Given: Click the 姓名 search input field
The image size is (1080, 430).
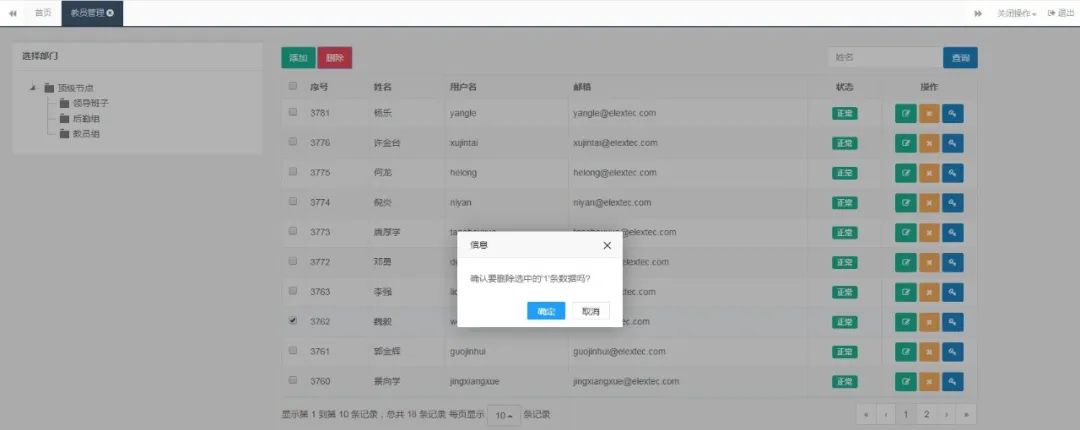Looking at the screenshot, I should pos(884,58).
